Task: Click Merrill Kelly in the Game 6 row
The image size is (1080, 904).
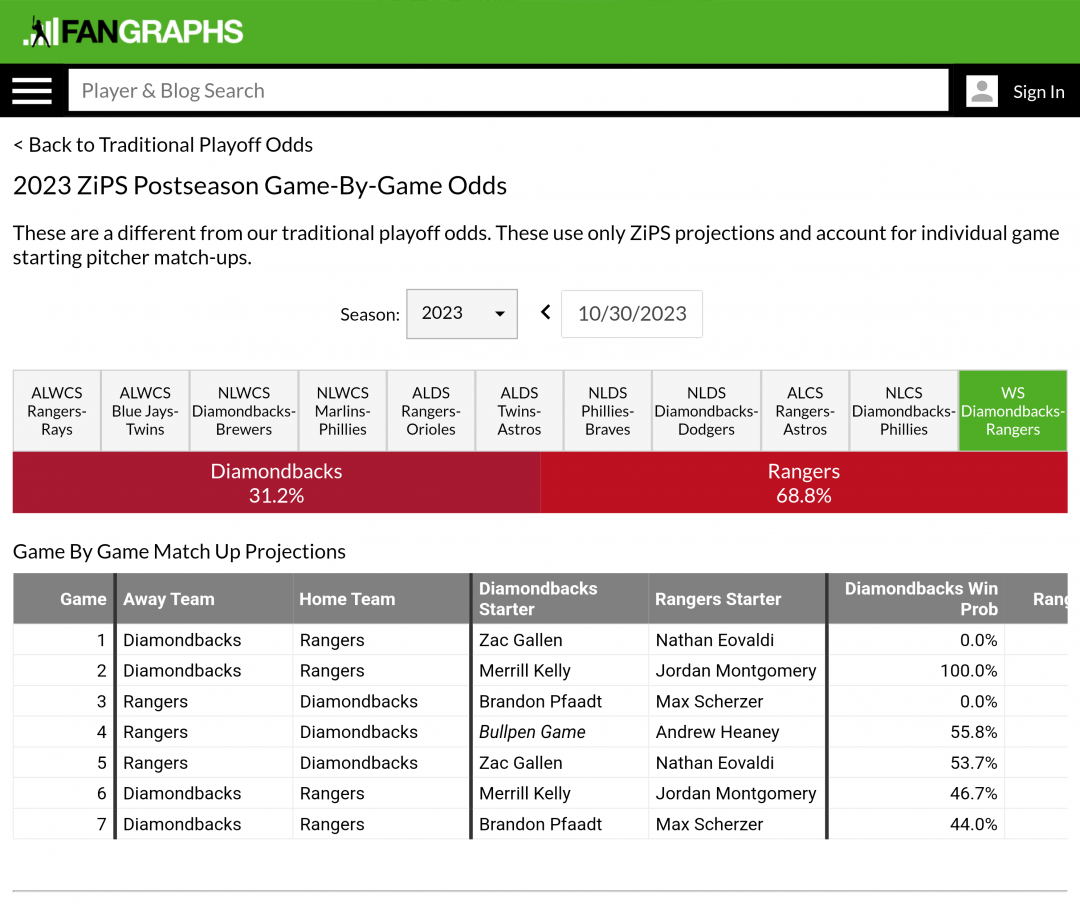Action: point(525,794)
